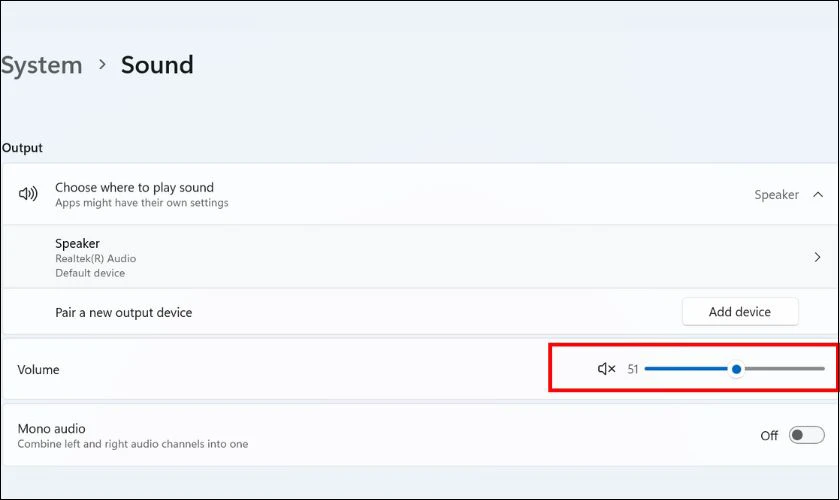The image size is (840, 500).
Task: Click the Speaker Realtek(R) Audio device row
Action: point(420,257)
